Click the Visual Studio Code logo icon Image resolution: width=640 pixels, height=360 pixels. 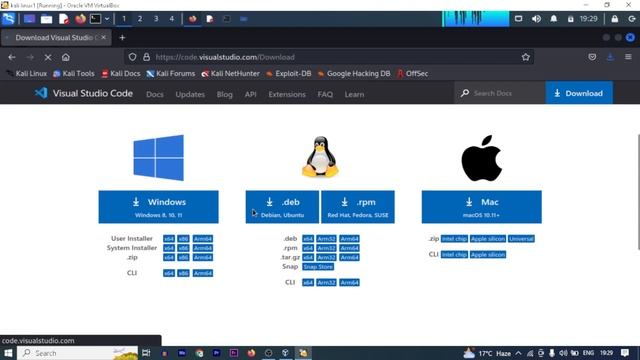pyautogui.click(x=41, y=93)
